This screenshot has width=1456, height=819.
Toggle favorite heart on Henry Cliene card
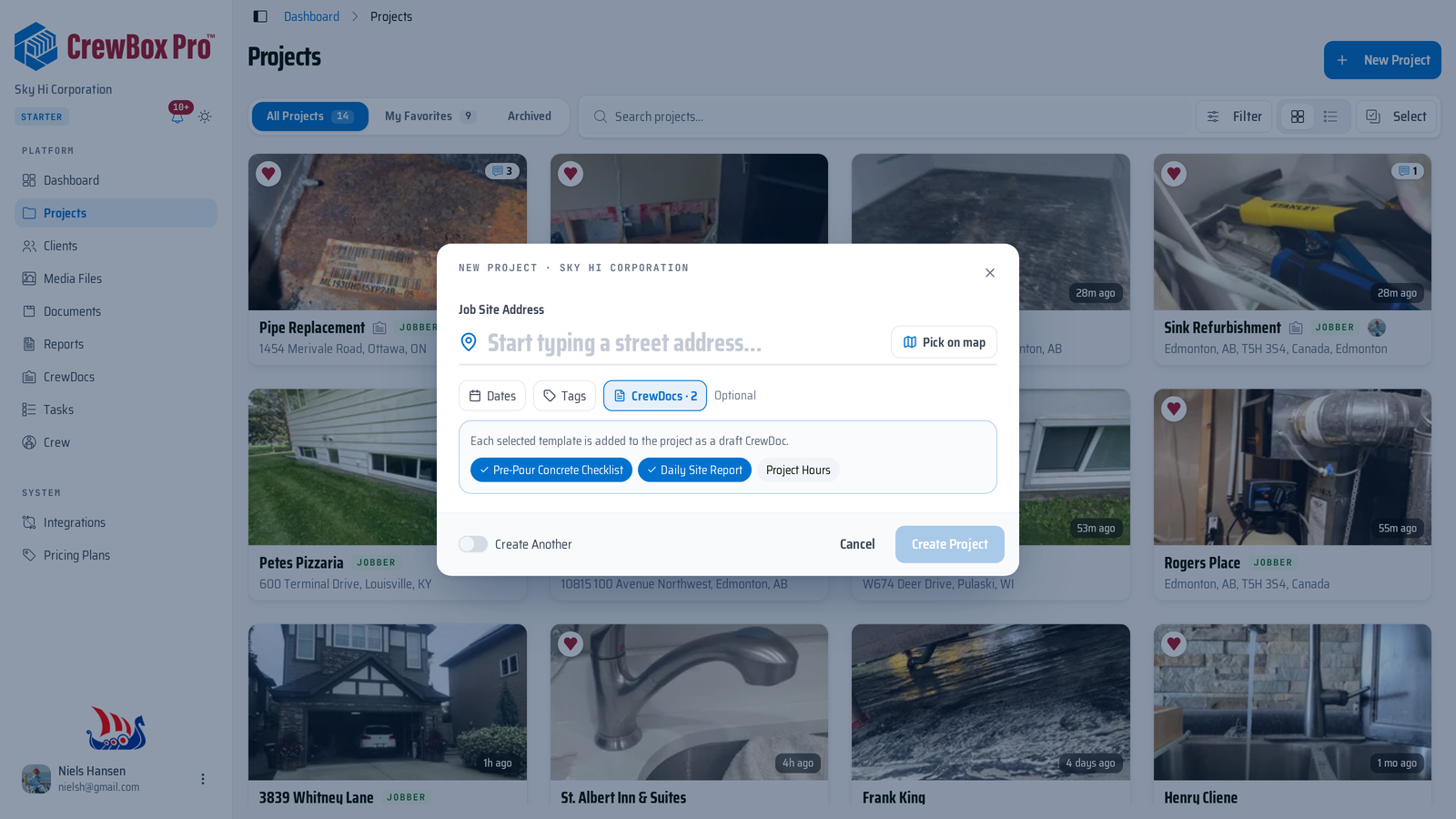pos(1174,644)
